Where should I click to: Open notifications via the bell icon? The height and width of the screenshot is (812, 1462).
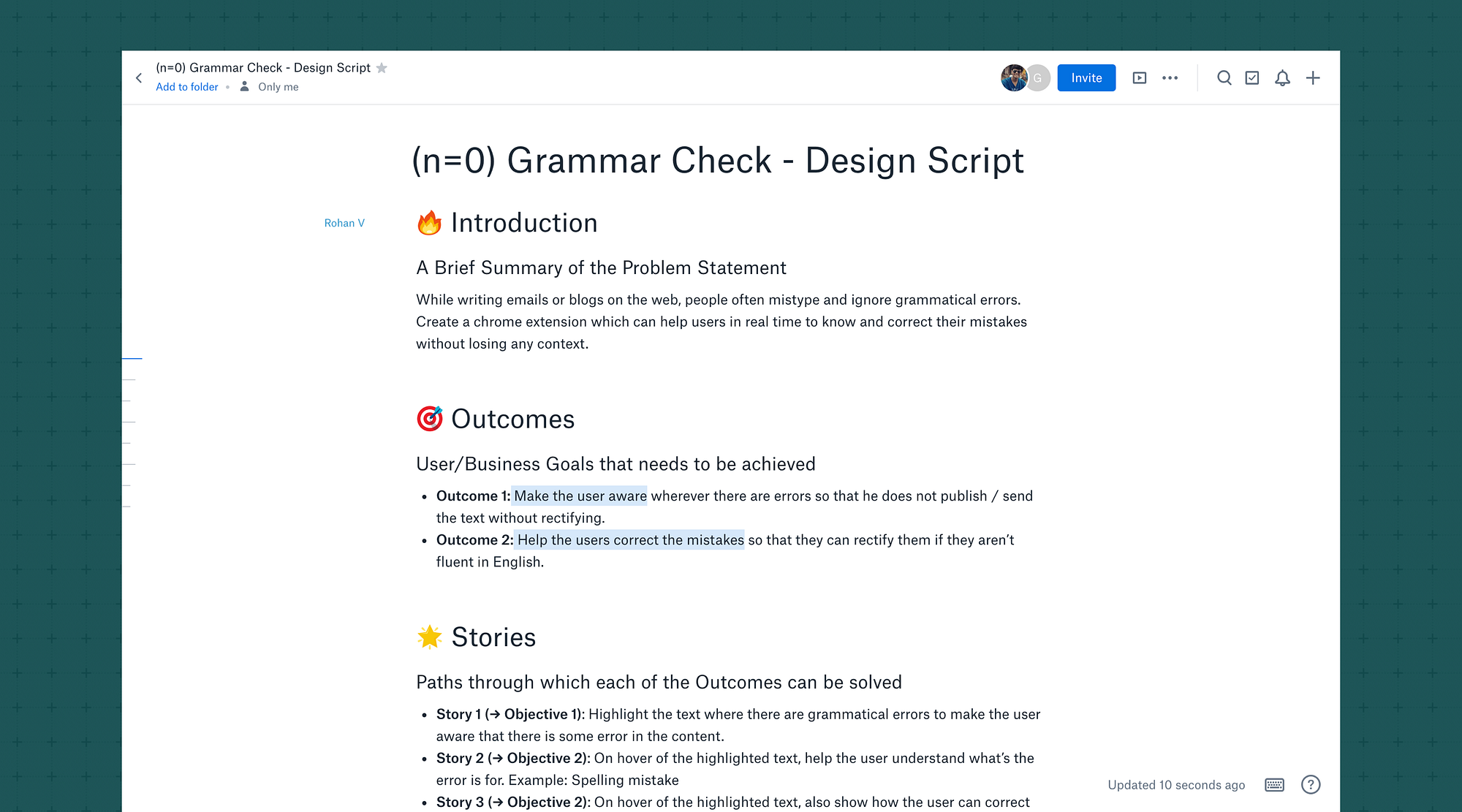pyautogui.click(x=1282, y=77)
